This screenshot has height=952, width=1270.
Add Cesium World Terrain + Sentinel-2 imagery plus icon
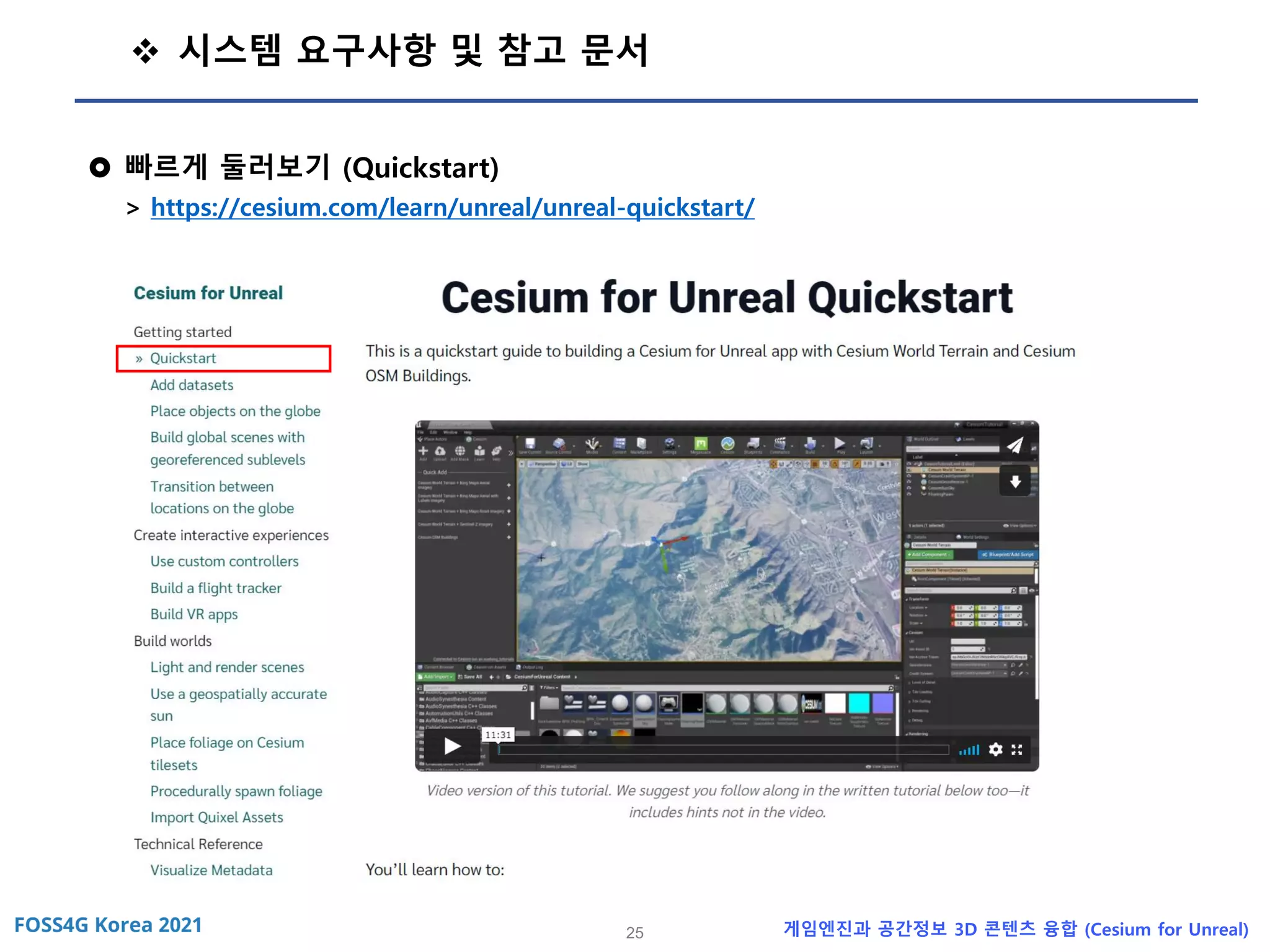point(509,524)
